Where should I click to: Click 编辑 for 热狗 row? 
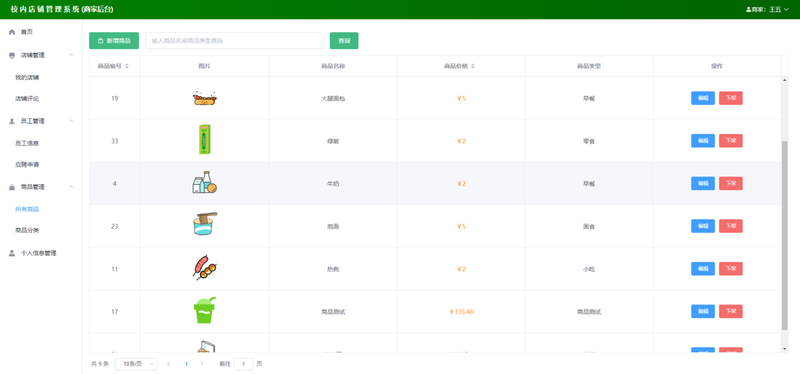703,268
